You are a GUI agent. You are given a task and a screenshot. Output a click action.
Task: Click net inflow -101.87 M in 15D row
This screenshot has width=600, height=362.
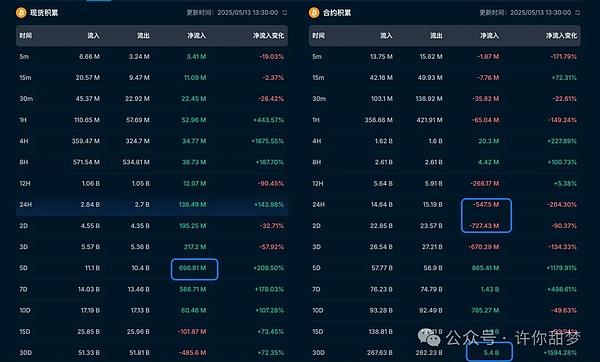tap(192, 332)
